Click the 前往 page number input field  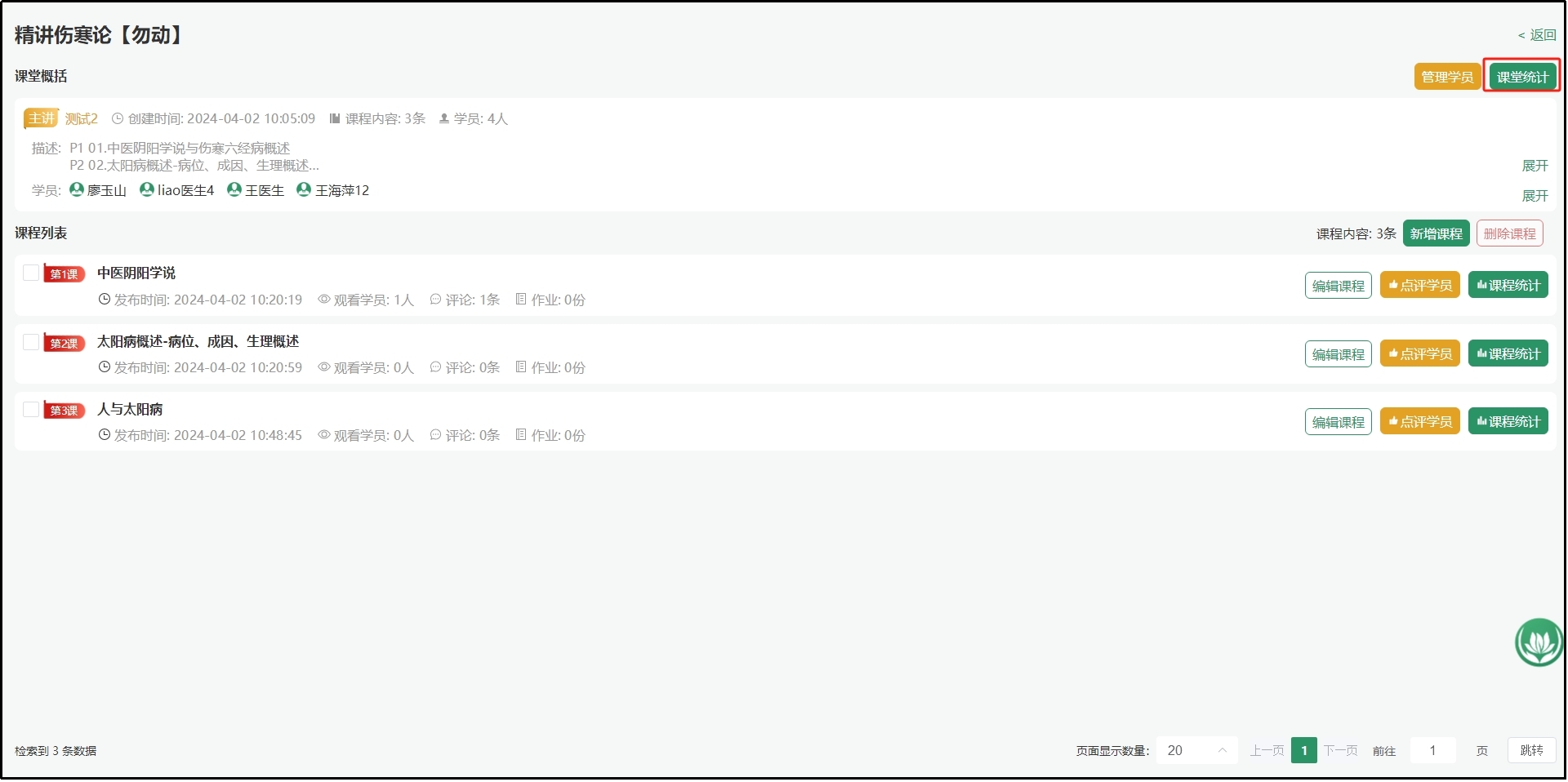pos(1432,751)
